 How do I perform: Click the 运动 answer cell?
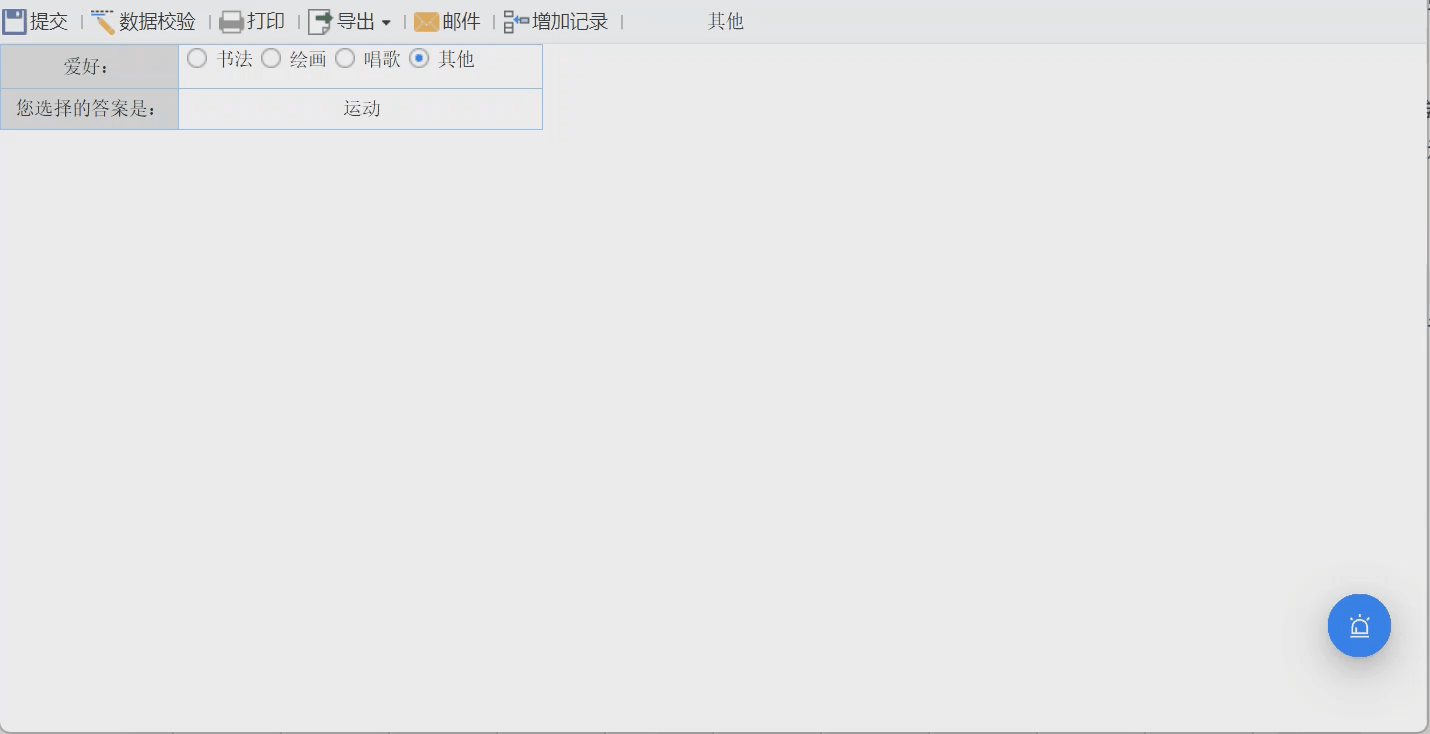point(360,108)
